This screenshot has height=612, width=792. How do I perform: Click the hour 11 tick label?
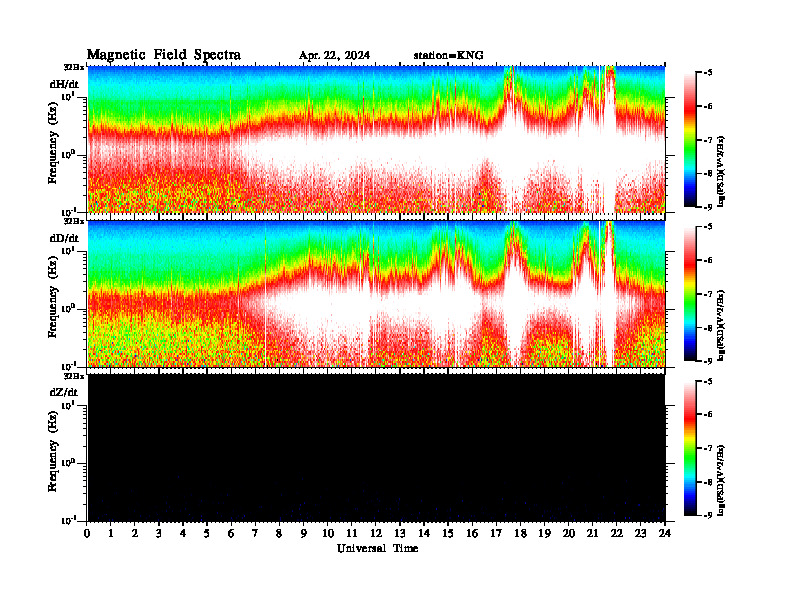(x=352, y=534)
